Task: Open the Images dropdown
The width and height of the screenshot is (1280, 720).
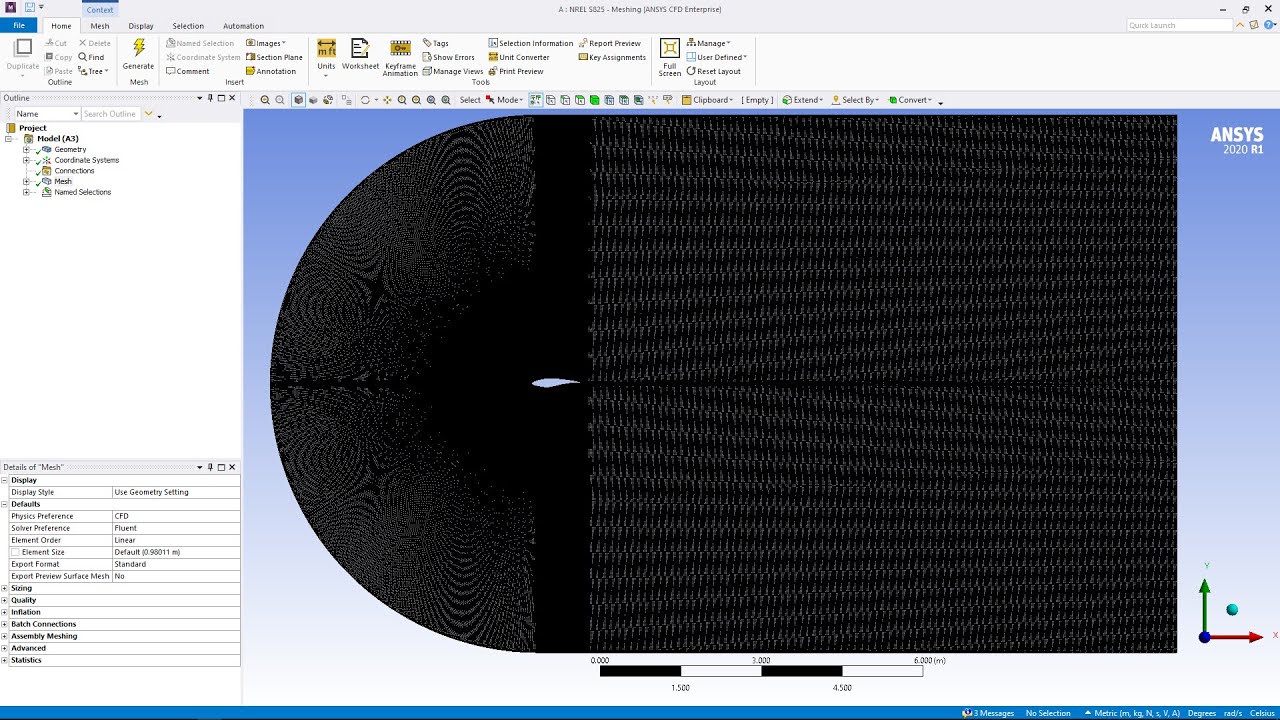Action: point(266,43)
